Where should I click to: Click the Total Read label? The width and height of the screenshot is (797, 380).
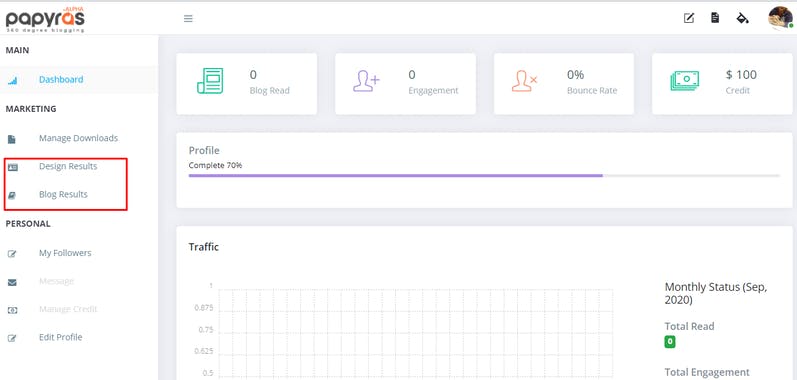(x=689, y=326)
